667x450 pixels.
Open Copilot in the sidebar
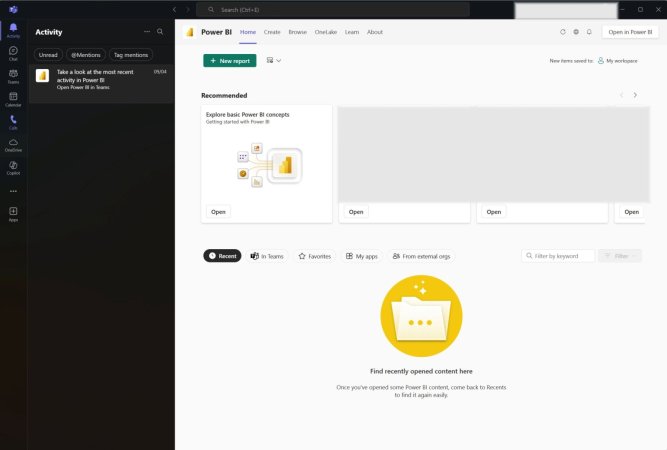coord(13,168)
